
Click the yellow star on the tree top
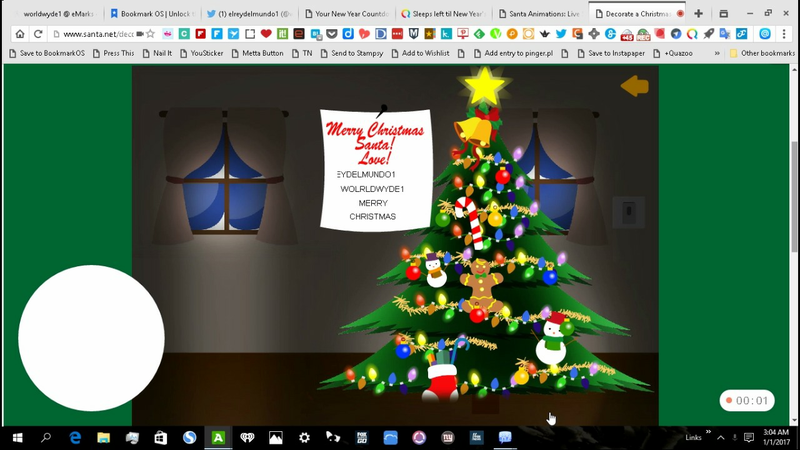coord(485,86)
